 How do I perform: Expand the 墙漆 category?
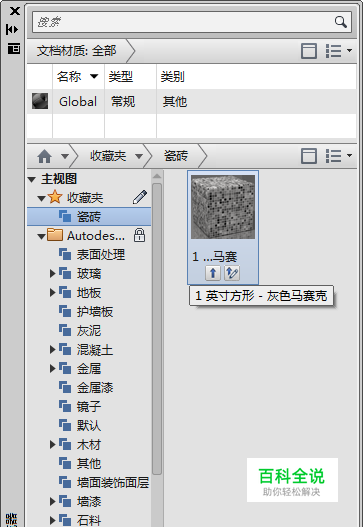tap(52, 501)
